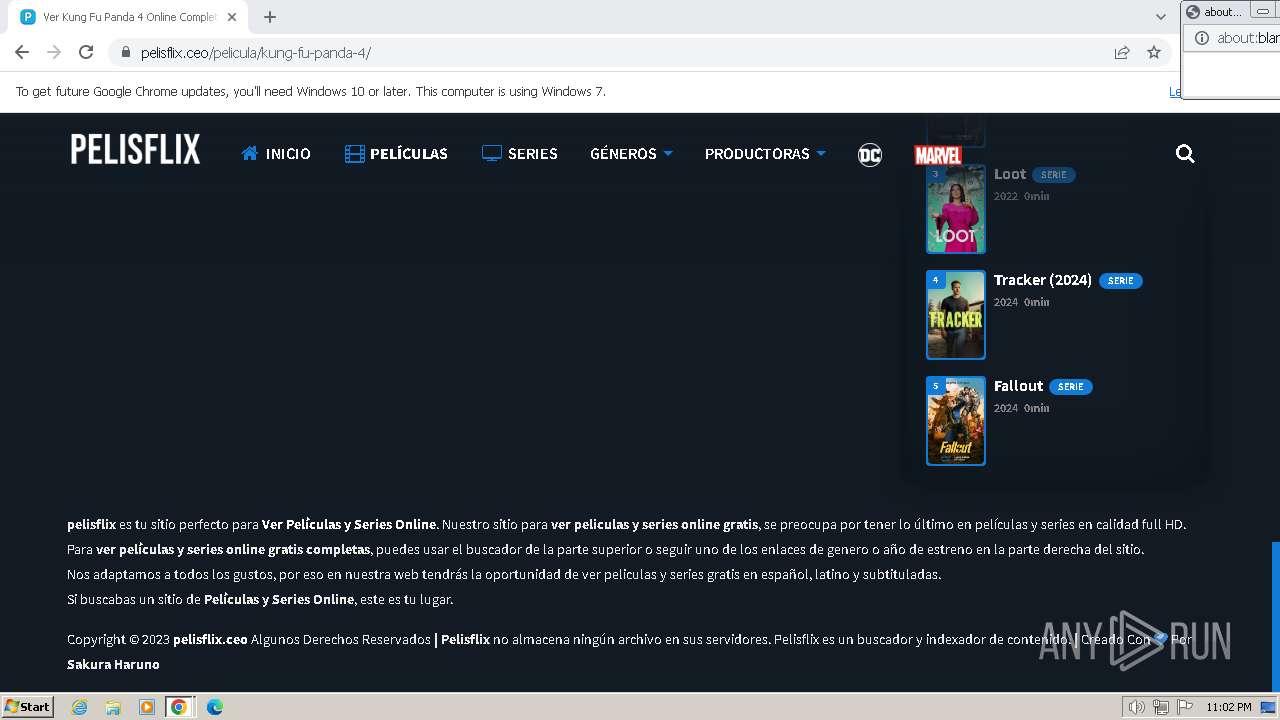Viewport: 1280px width, 720px height.
Task: Click the DC logo in navigation
Action: pyautogui.click(x=870, y=154)
